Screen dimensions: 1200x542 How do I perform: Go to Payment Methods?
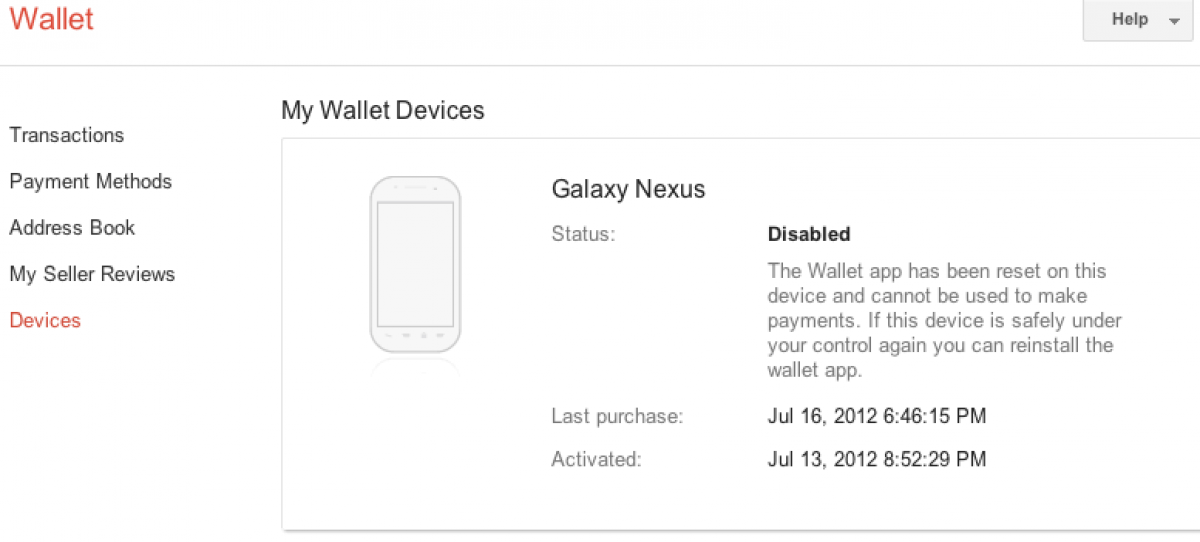pyautogui.click(x=91, y=181)
